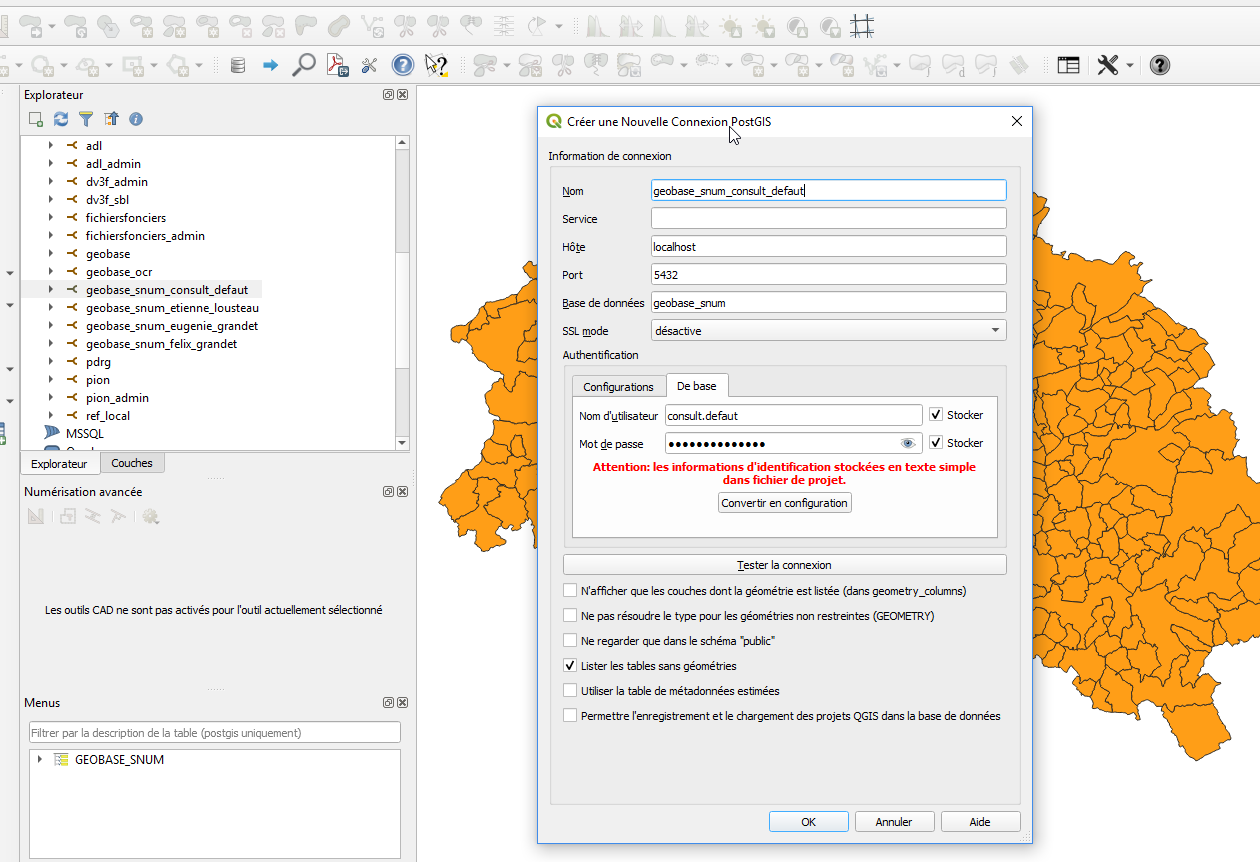
Task: Cancel the dialog with Annuler
Action: point(894,822)
